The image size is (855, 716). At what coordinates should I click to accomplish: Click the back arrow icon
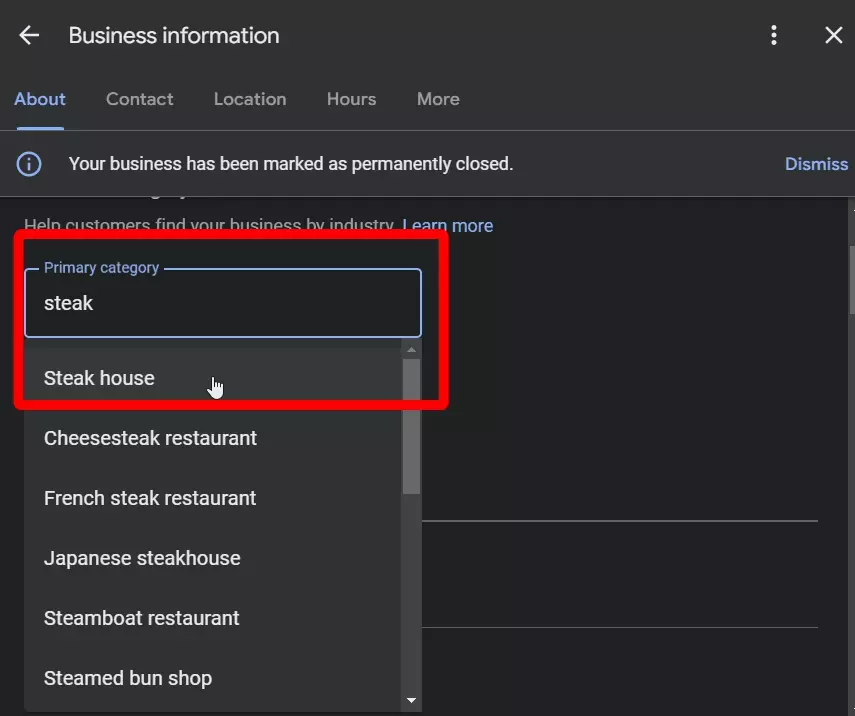[x=29, y=36]
